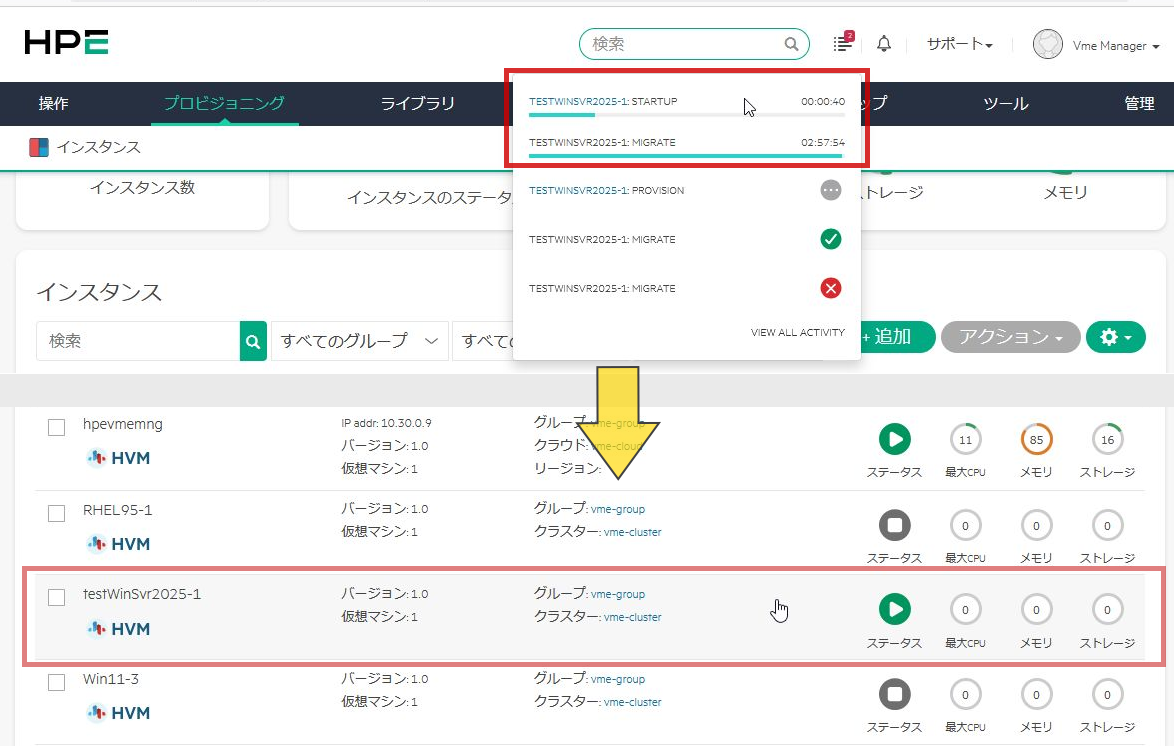Viewport: 1174px width, 746px height.
Task: Click the red failed icon on MIGRATE activity
Action: (830, 289)
